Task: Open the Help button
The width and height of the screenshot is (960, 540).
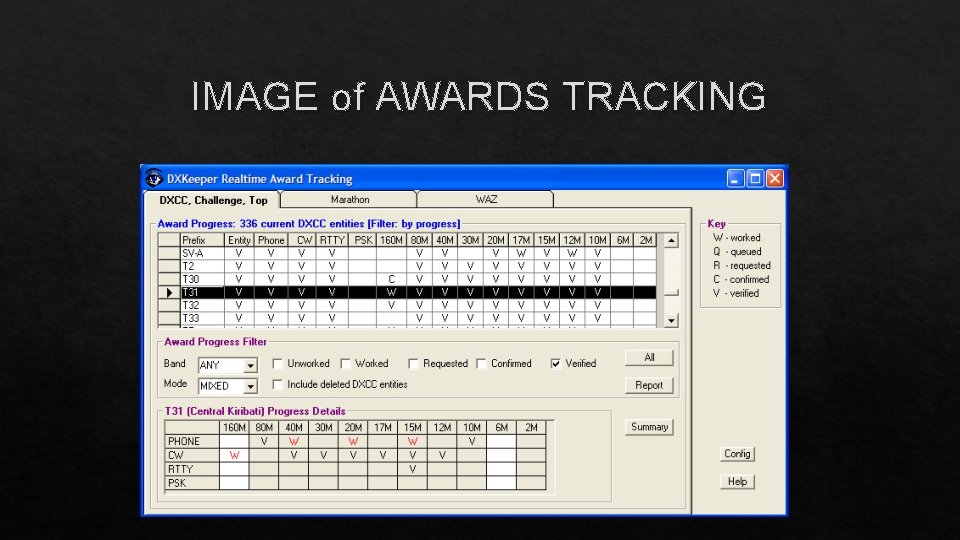Action: pyautogui.click(x=737, y=482)
